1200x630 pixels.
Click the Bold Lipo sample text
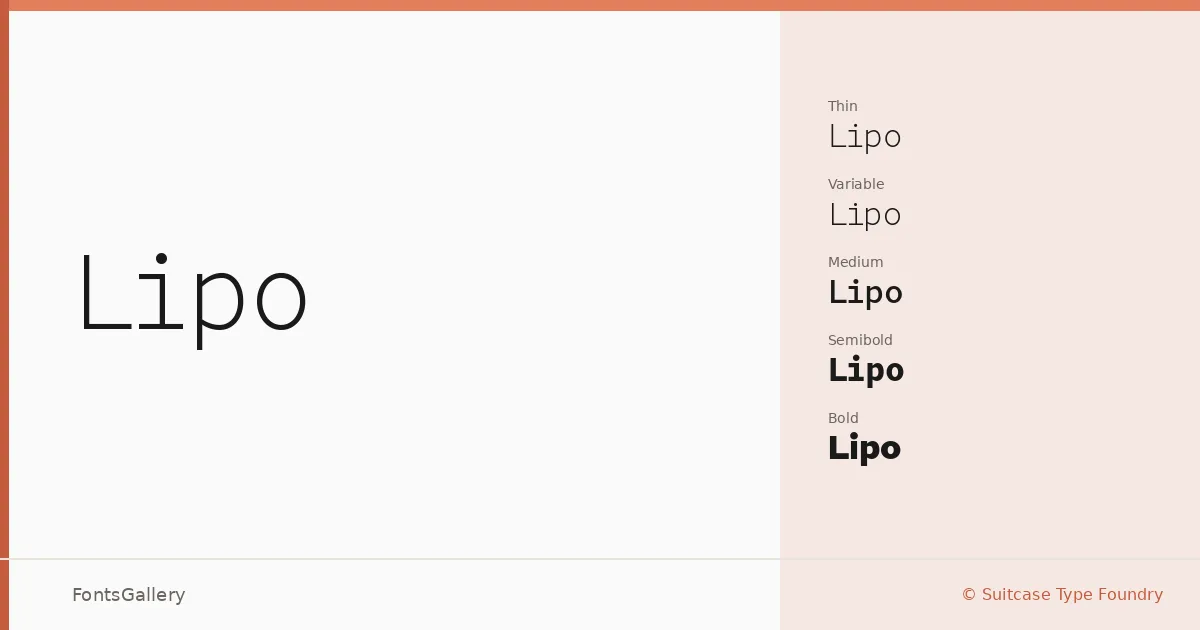click(x=864, y=449)
